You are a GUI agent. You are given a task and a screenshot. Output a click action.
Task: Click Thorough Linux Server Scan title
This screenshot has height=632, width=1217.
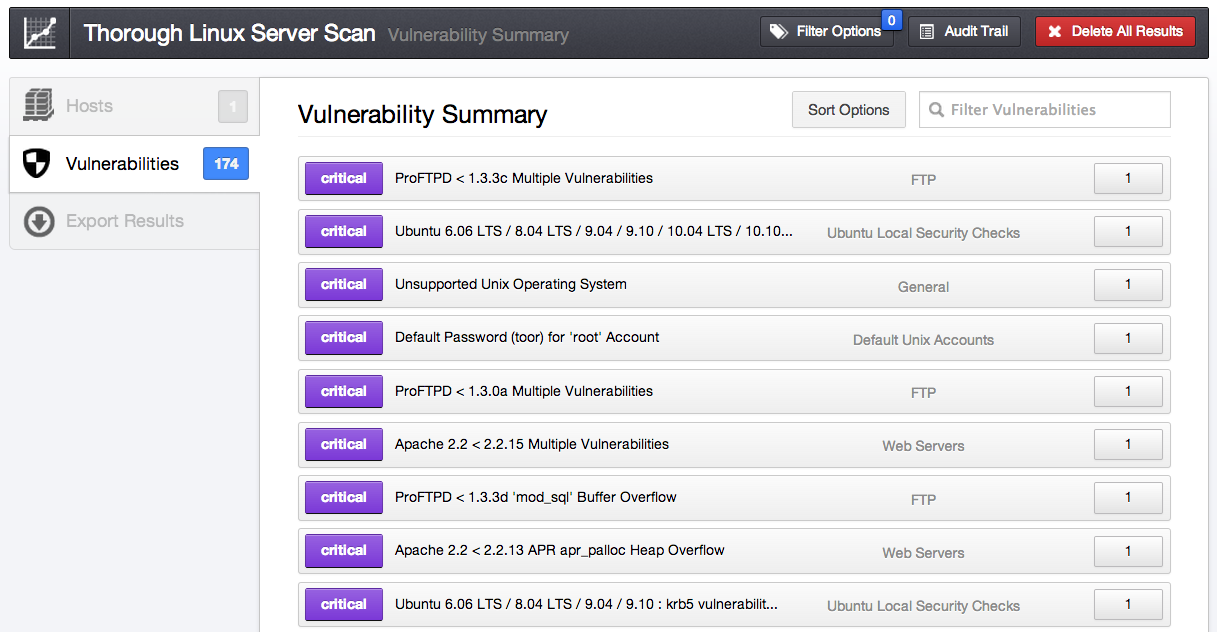[229, 33]
